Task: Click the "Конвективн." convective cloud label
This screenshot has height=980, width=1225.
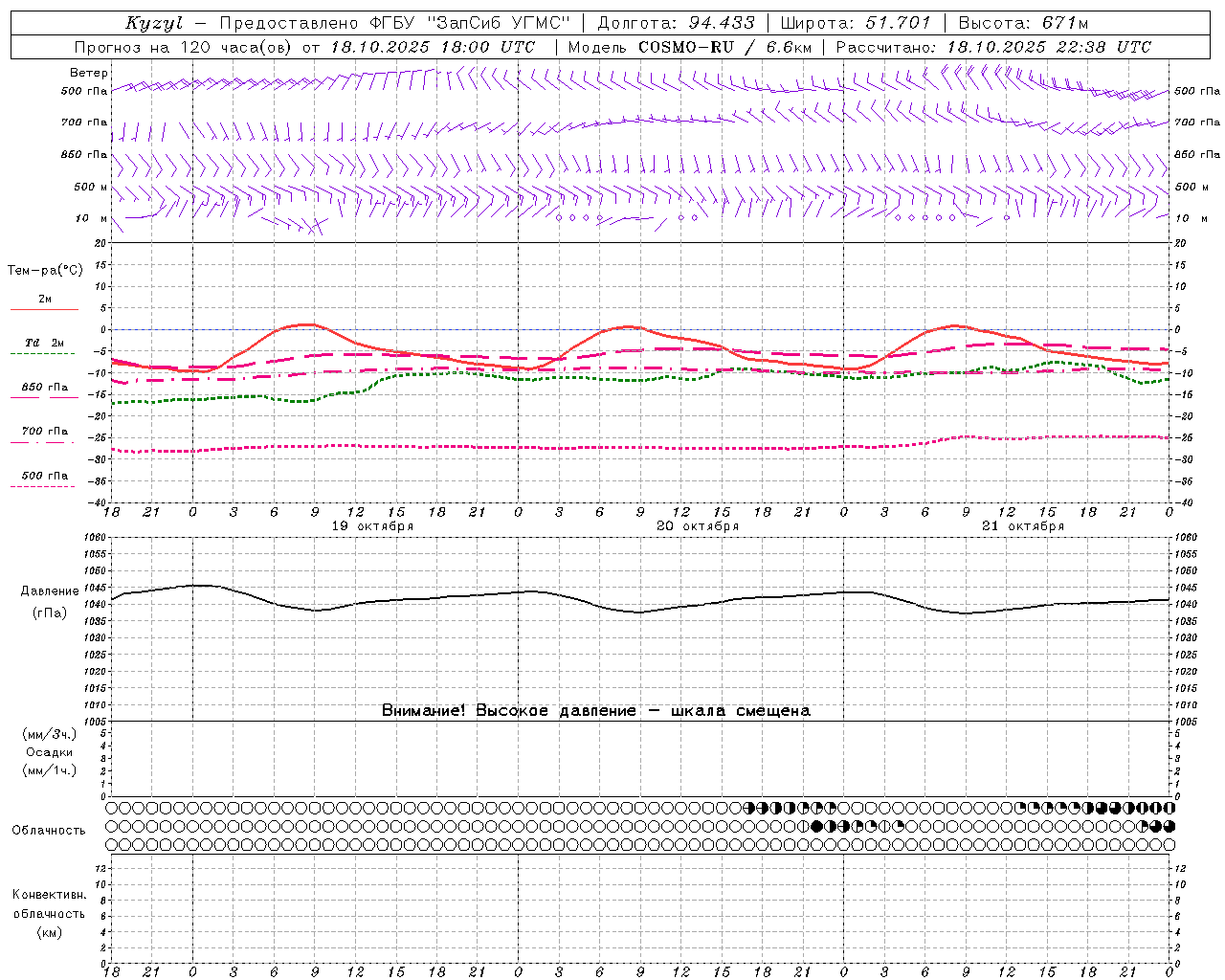Action: (50, 895)
